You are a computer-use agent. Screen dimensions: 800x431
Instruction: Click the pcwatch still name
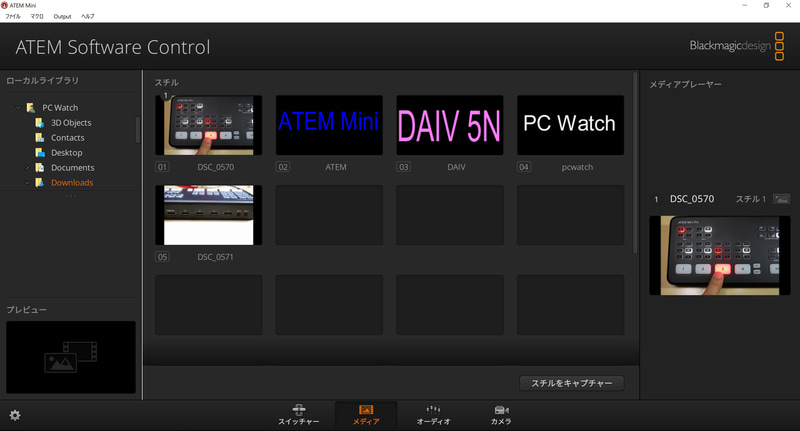(577, 167)
